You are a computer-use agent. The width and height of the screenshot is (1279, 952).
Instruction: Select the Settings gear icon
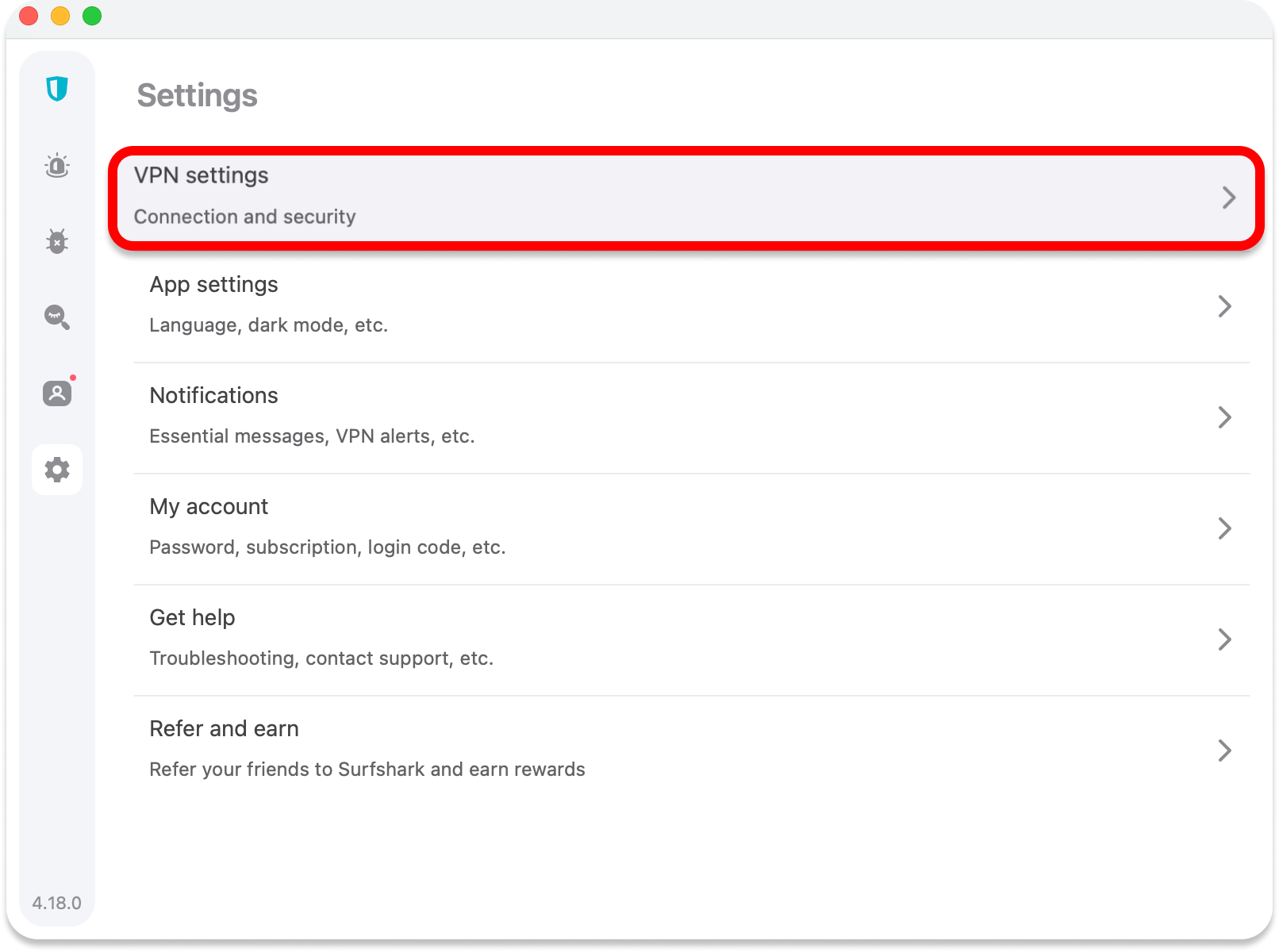57,470
